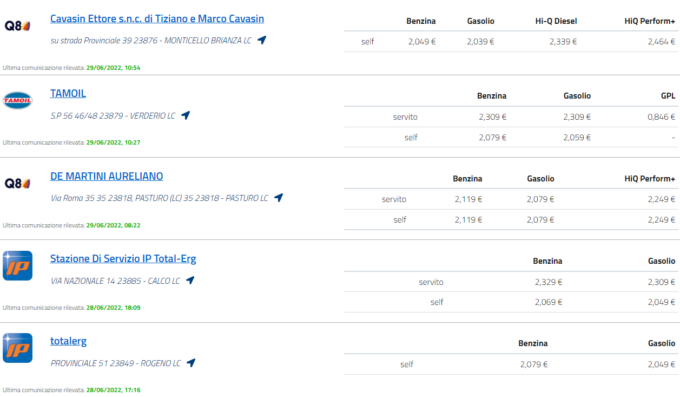Click Tamoil GPL servito price 0,846 €

(661, 117)
